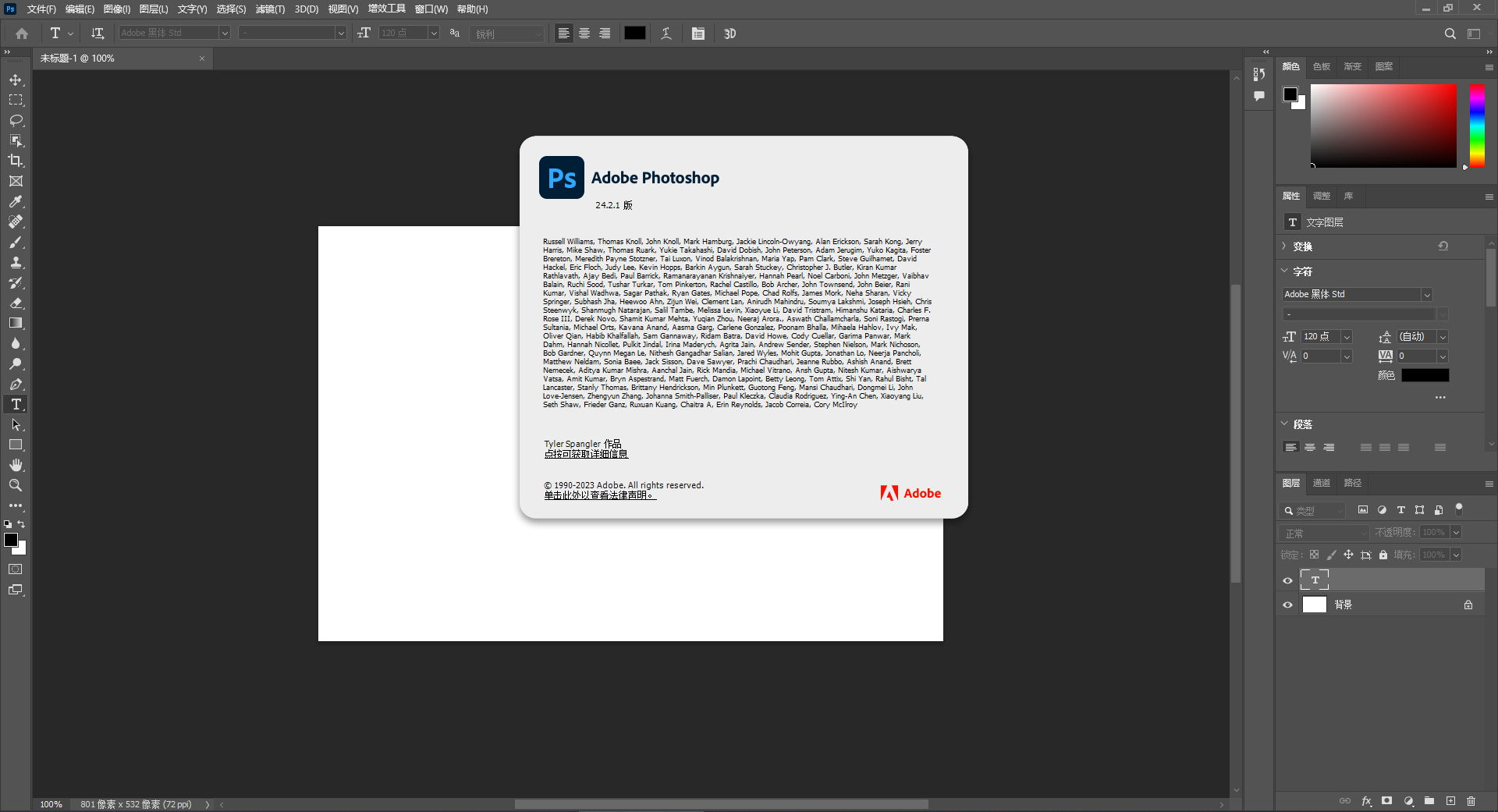Select the Spot Healing Brush tool
1498x812 pixels.
click(x=16, y=222)
